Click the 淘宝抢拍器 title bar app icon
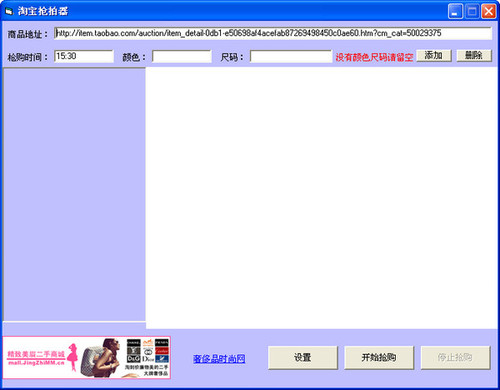 point(9,11)
